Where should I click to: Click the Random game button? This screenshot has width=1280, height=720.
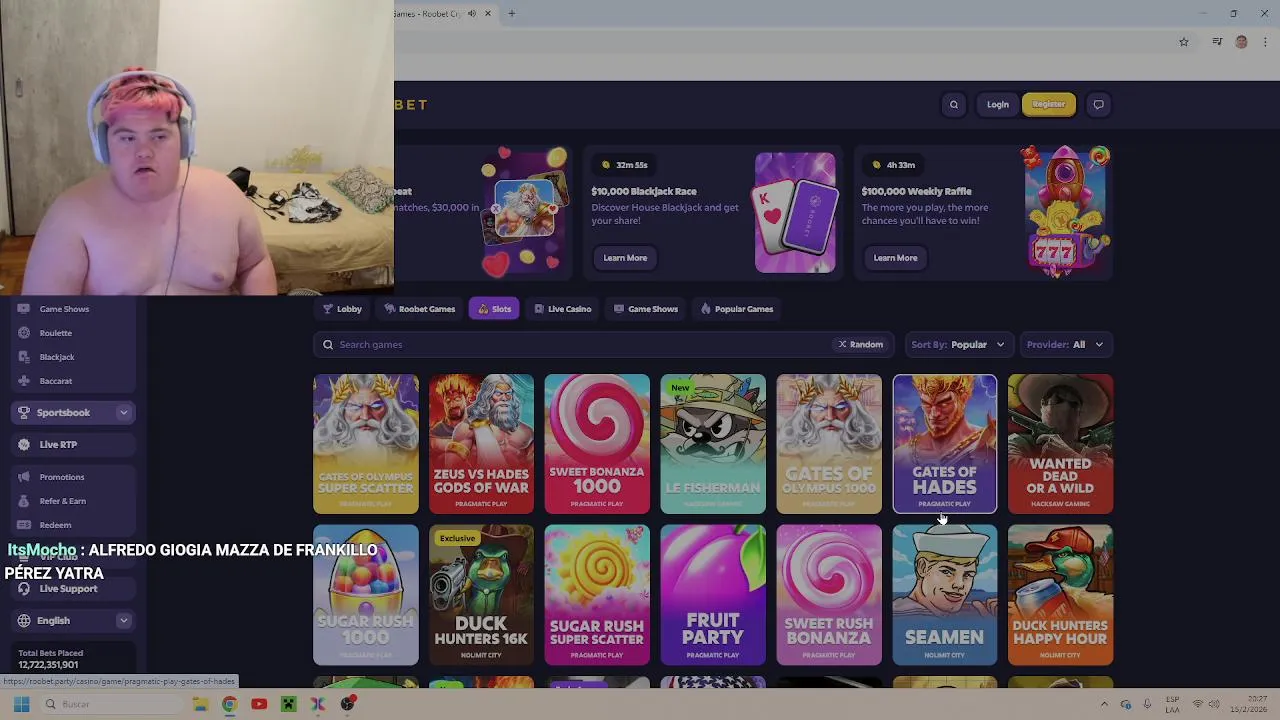[x=860, y=344]
